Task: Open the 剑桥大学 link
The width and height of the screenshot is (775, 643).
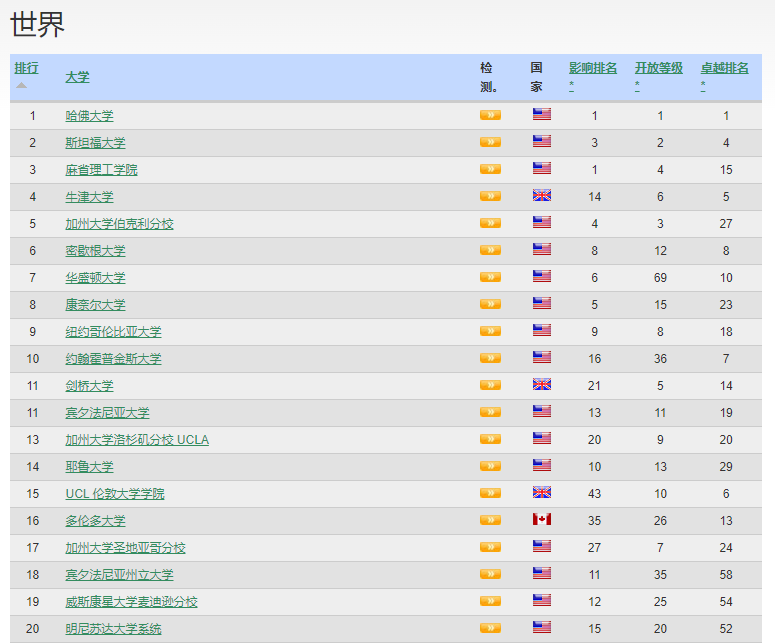Action: (x=89, y=386)
